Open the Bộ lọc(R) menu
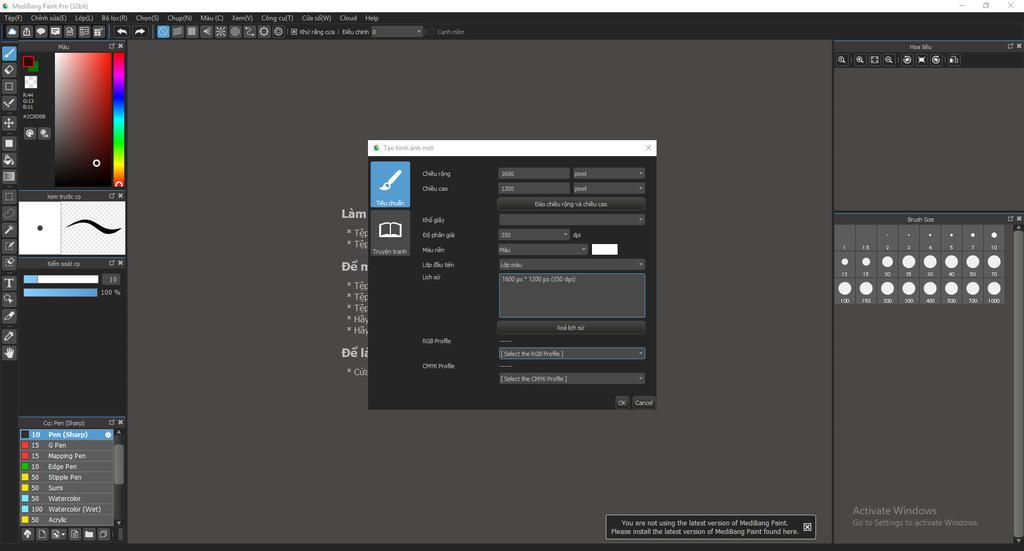 pos(114,18)
